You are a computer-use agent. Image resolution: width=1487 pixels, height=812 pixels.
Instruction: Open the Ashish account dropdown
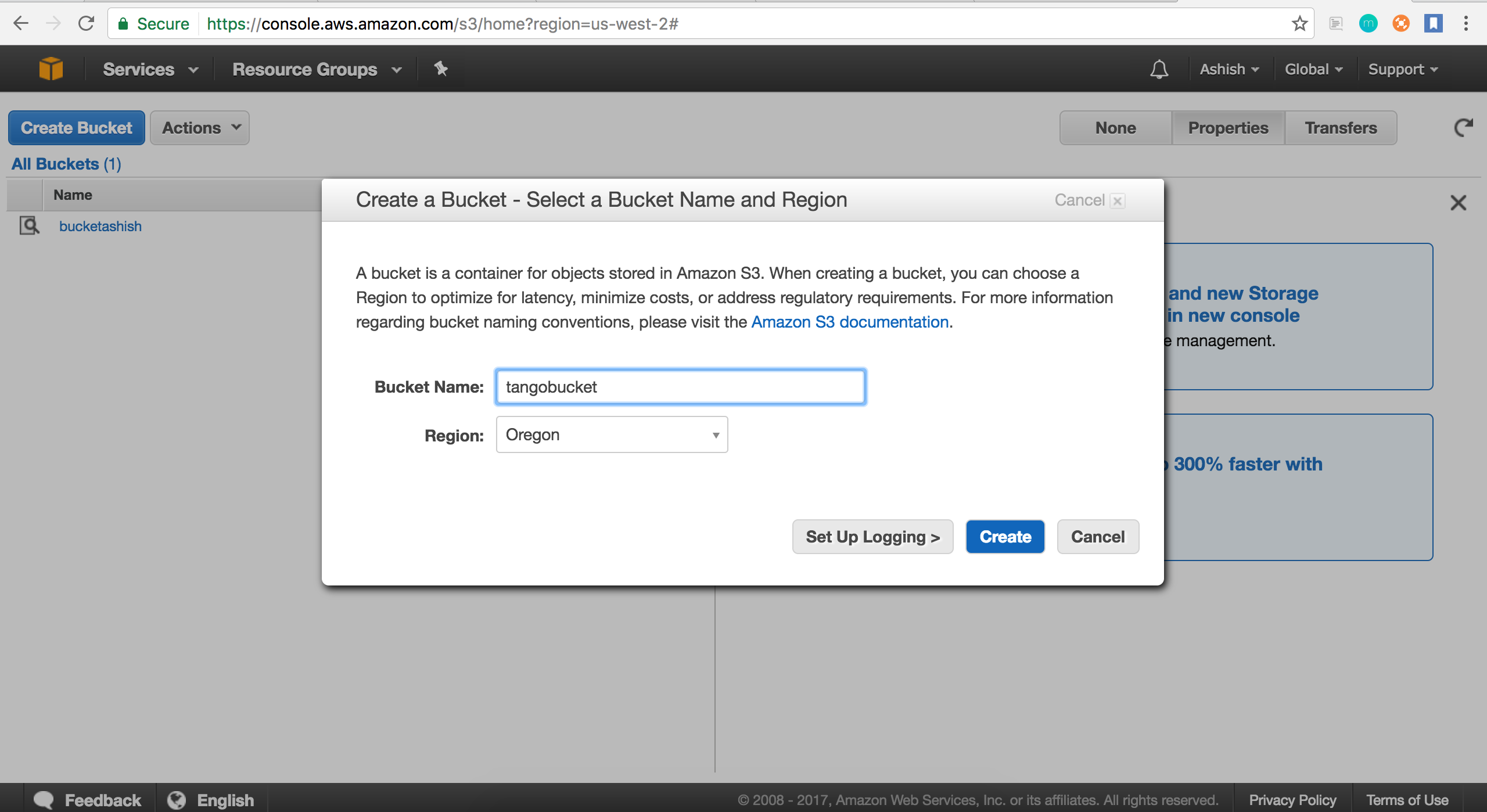pyautogui.click(x=1229, y=70)
